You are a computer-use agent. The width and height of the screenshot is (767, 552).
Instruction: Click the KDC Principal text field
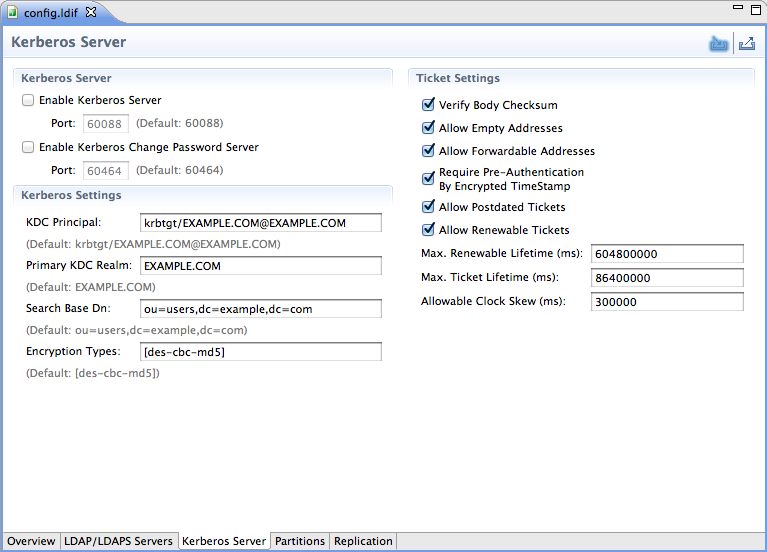coord(261,223)
